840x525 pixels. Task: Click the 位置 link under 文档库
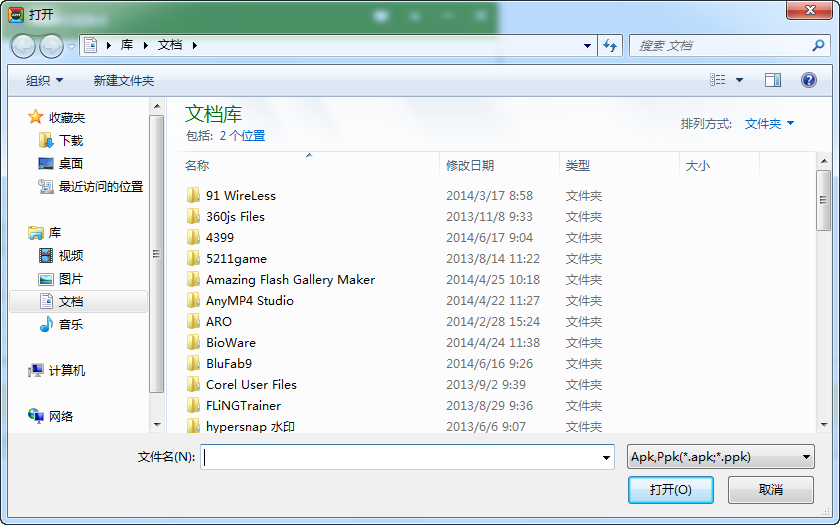[x=254, y=136]
